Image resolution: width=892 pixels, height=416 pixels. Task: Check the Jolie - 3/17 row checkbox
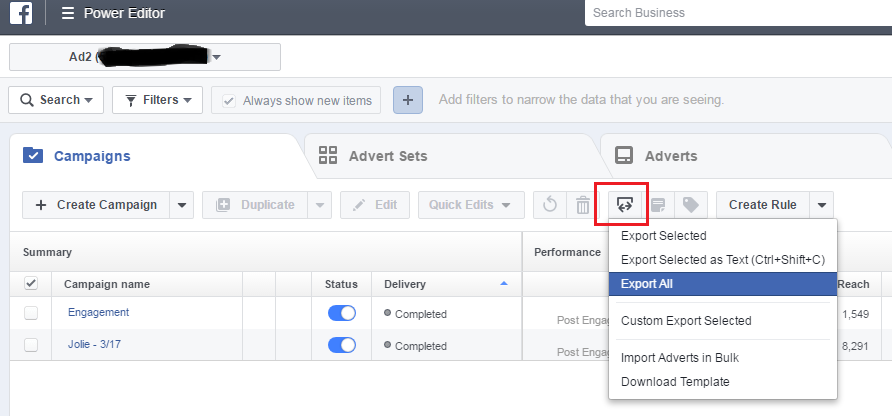tap(31, 344)
